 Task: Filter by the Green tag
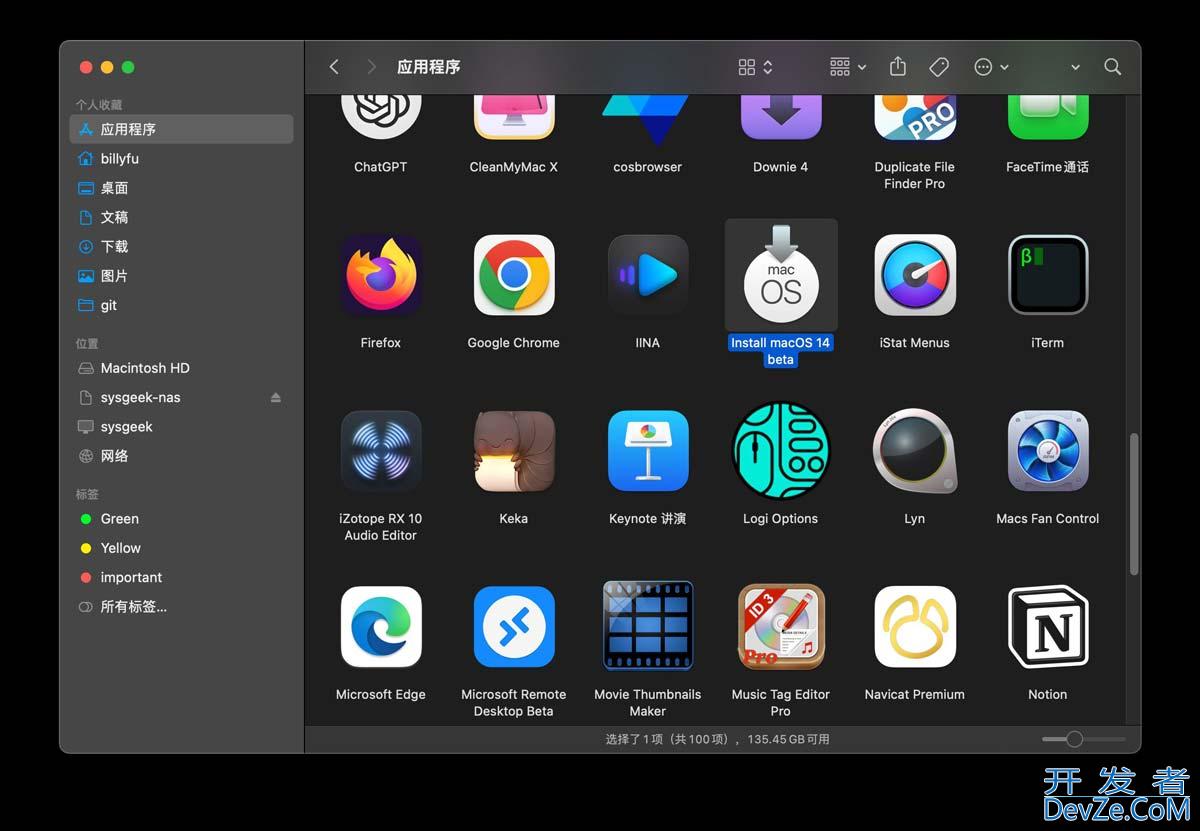point(181,519)
